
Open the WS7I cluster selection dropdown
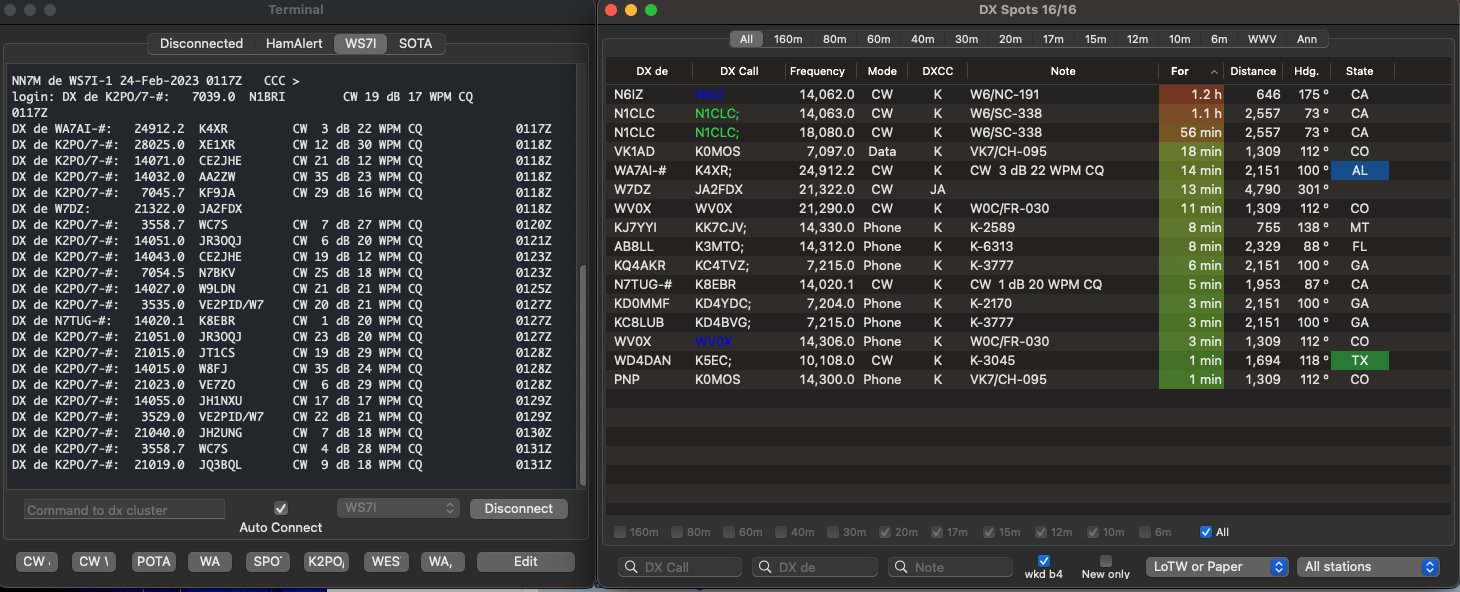coord(398,508)
